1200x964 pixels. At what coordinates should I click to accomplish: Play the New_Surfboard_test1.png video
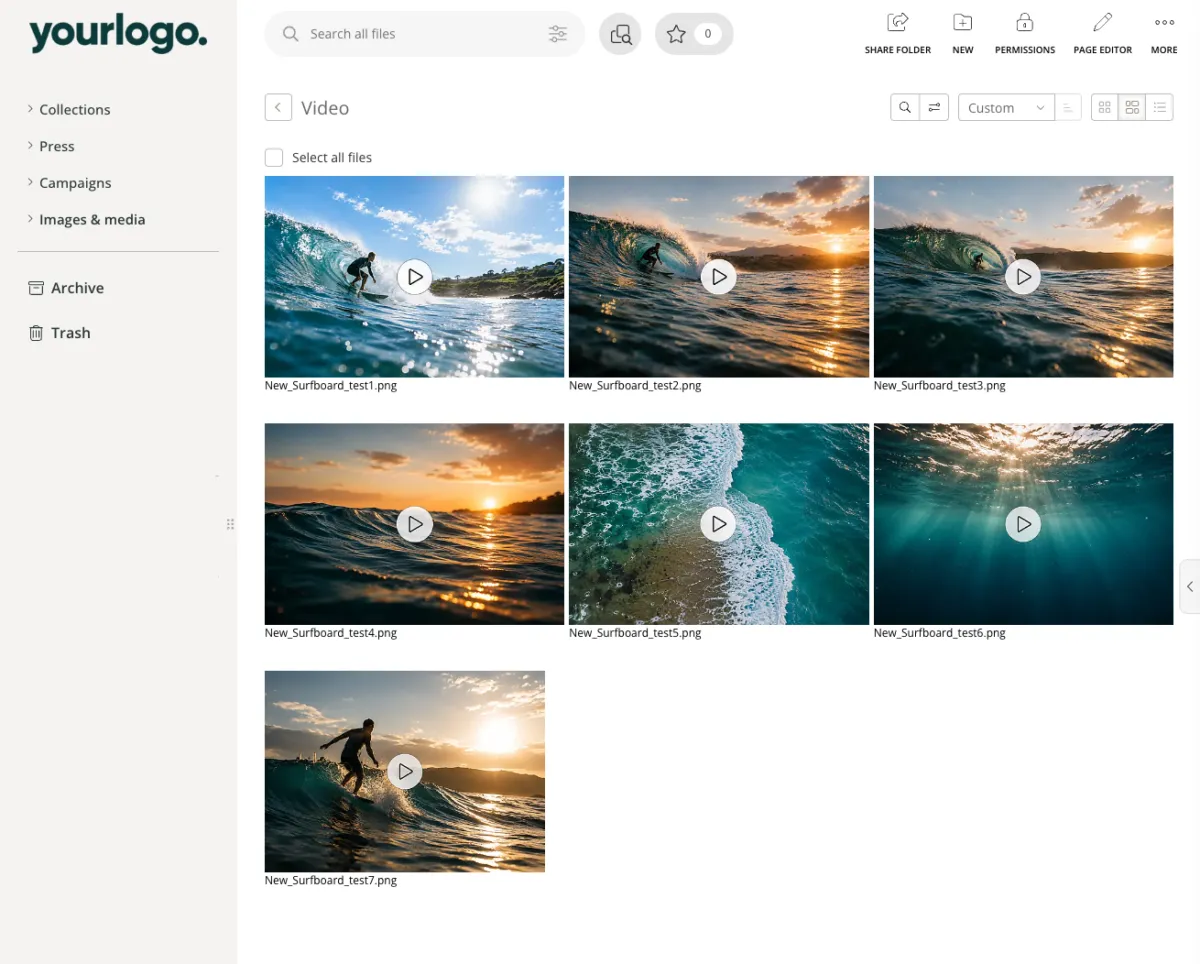tap(414, 277)
